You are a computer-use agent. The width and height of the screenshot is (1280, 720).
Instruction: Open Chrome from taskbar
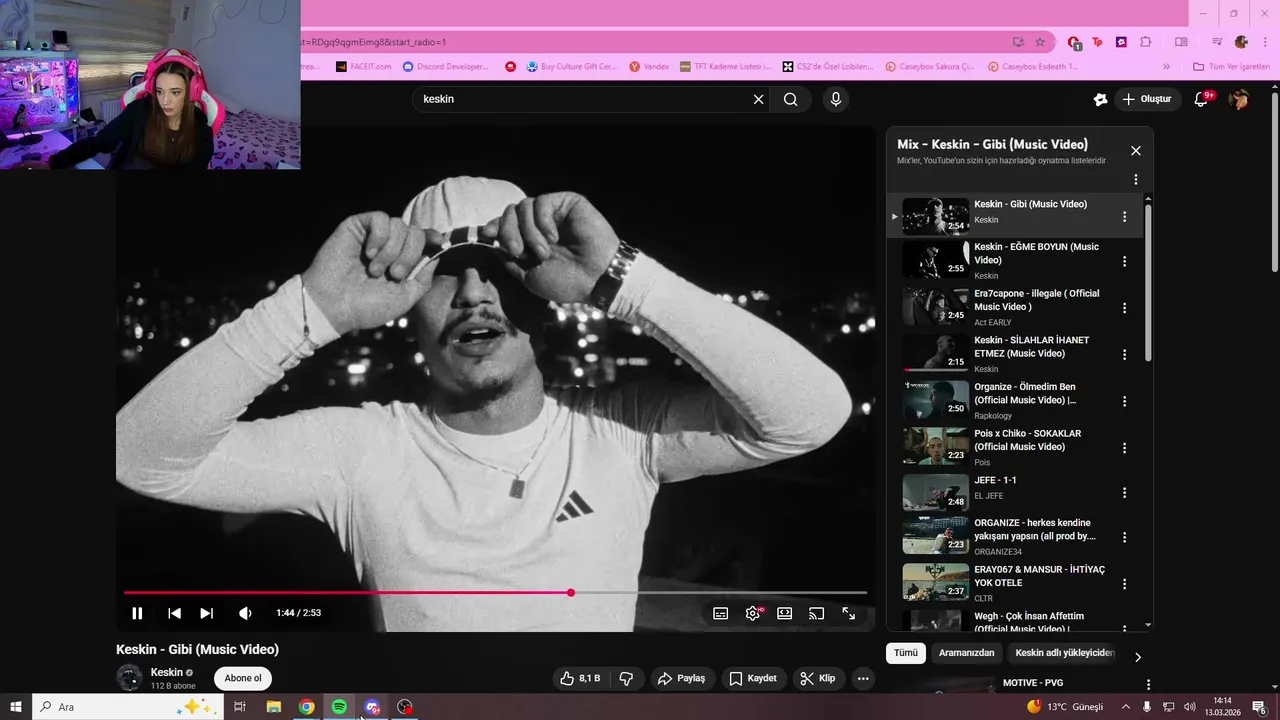306,707
